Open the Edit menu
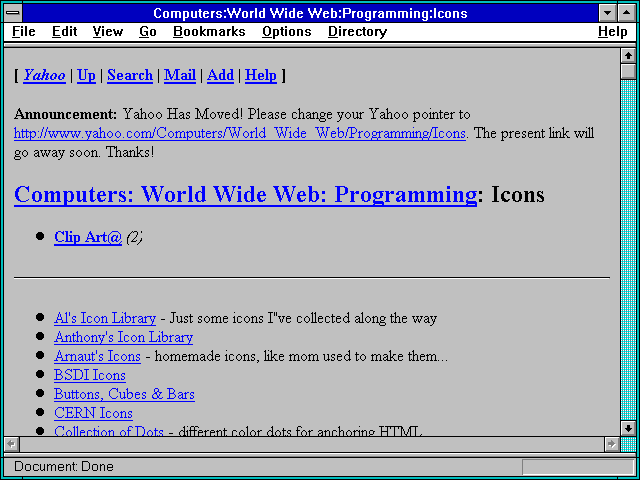 64,32
